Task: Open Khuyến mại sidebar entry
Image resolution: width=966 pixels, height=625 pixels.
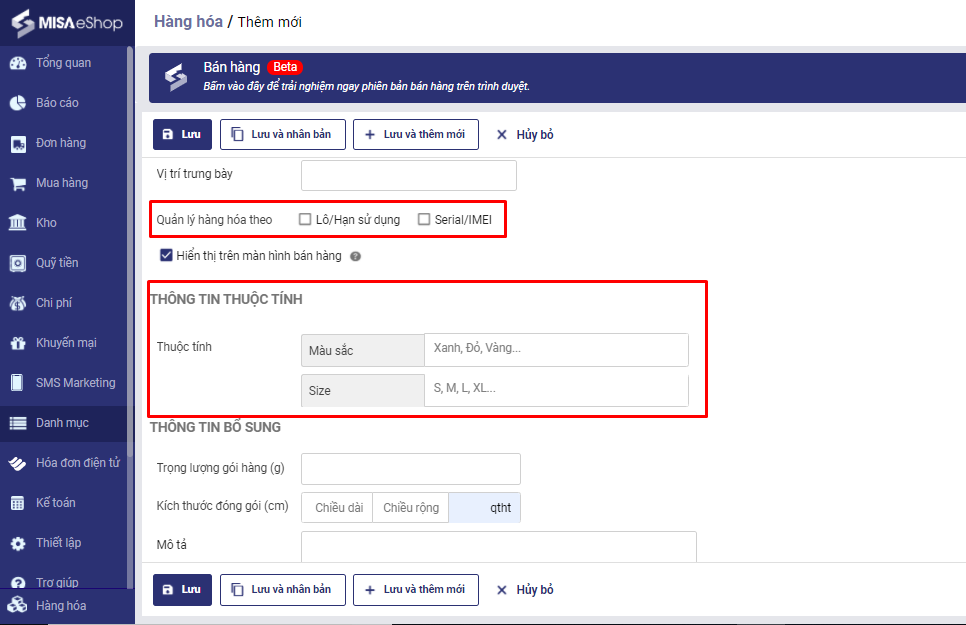Action: pos(67,343)
